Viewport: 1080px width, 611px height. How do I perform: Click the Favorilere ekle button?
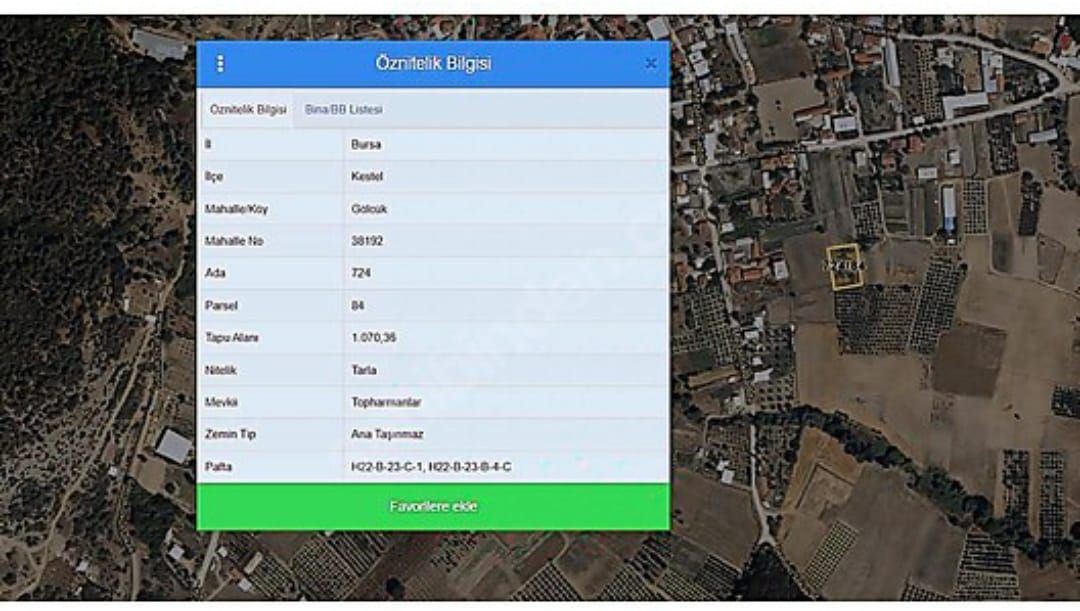pyautogui.click(x=433, y=507)
